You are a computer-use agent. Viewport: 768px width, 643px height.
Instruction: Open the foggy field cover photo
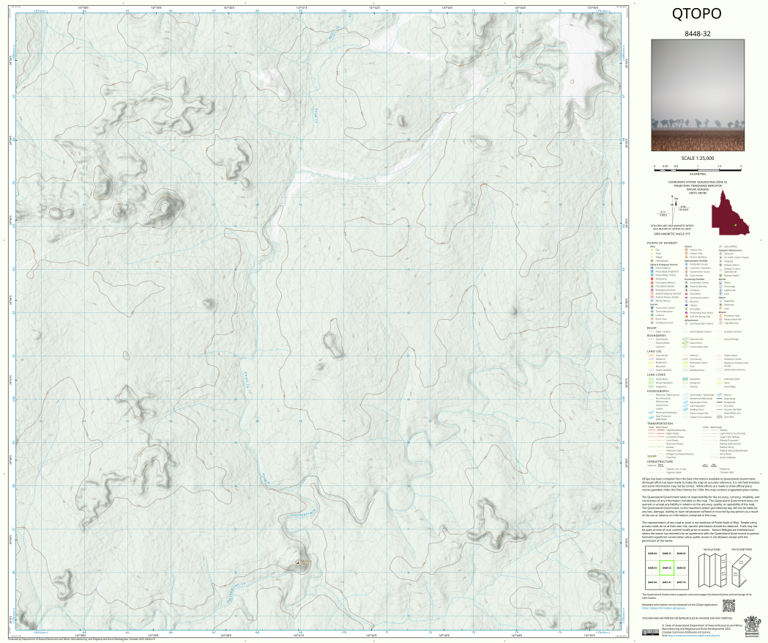coord(697,95)
